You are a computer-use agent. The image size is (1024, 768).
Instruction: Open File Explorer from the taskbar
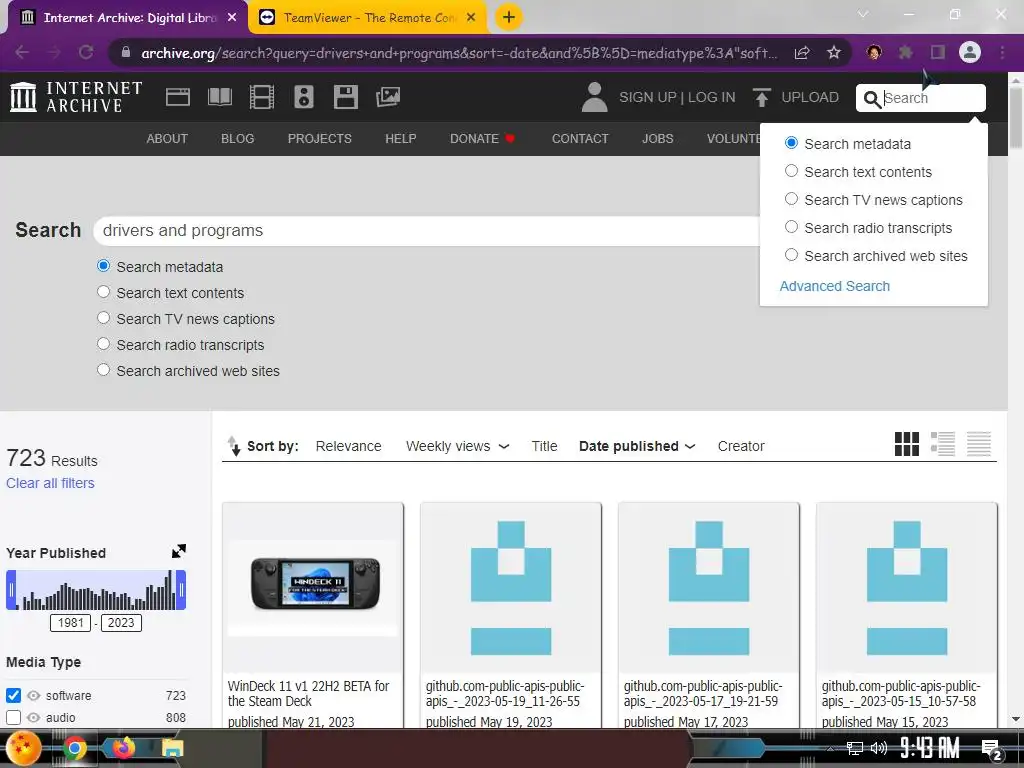click(172, 748)
